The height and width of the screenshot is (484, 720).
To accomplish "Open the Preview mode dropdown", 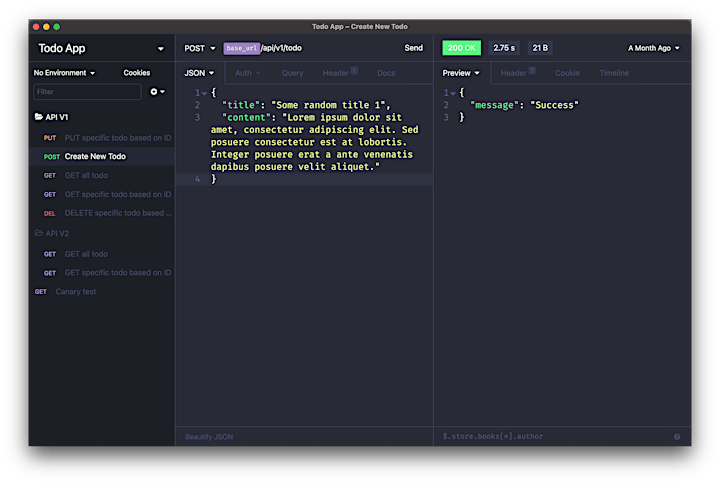I will 461,73.
